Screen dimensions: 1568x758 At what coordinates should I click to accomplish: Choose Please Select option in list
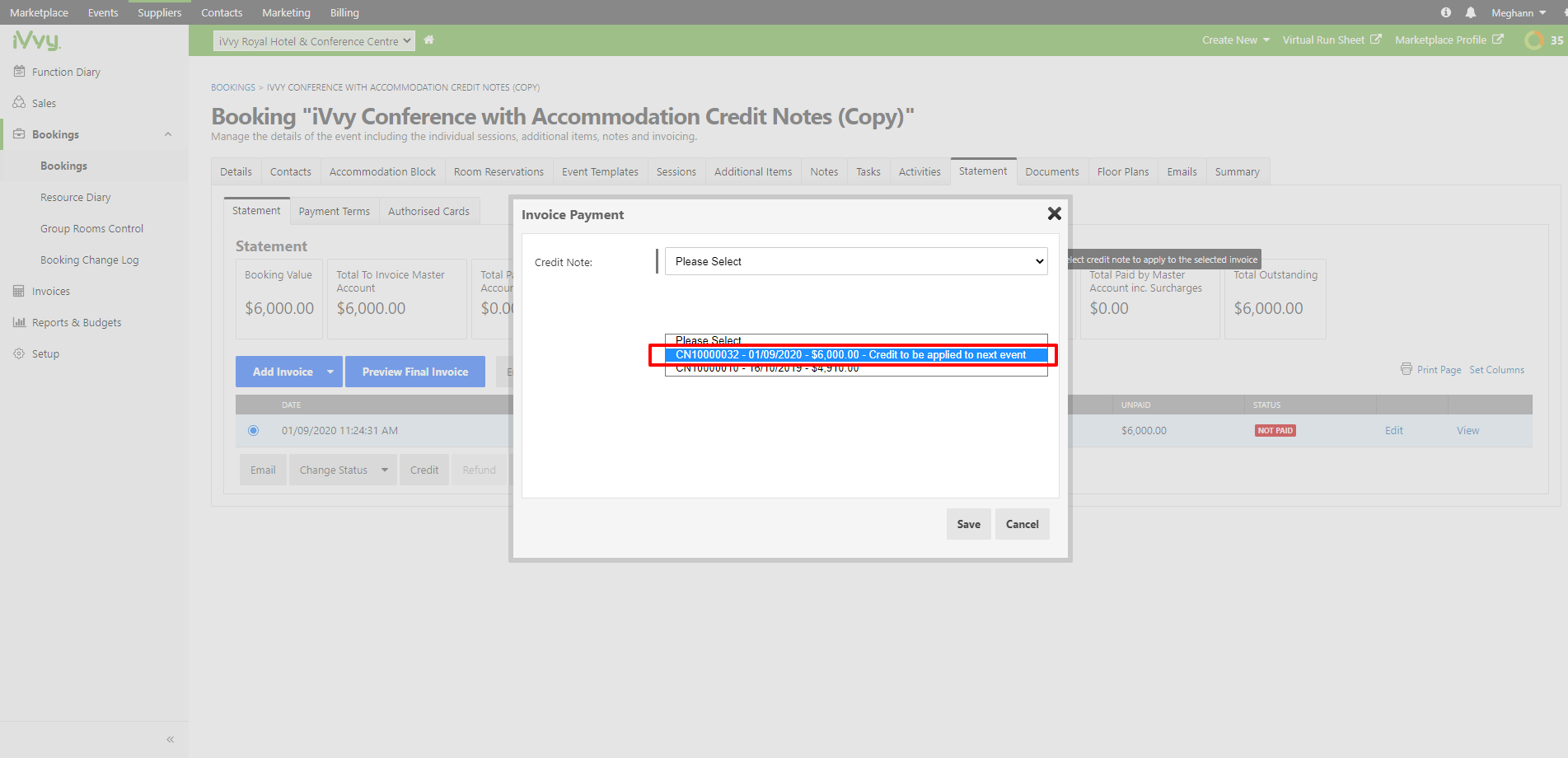point(856,340)
